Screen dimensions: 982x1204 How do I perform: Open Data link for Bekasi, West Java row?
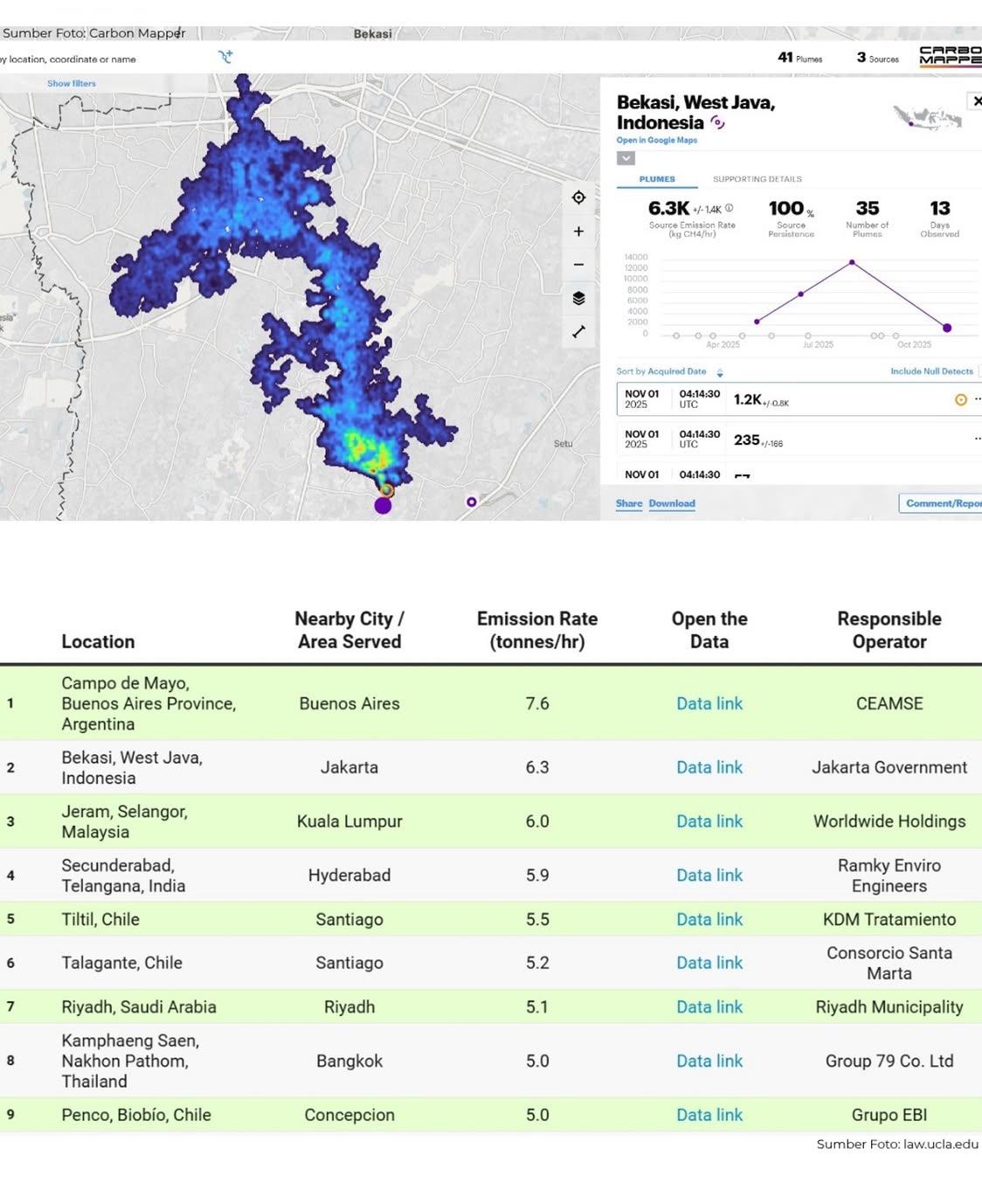[709, 767]
